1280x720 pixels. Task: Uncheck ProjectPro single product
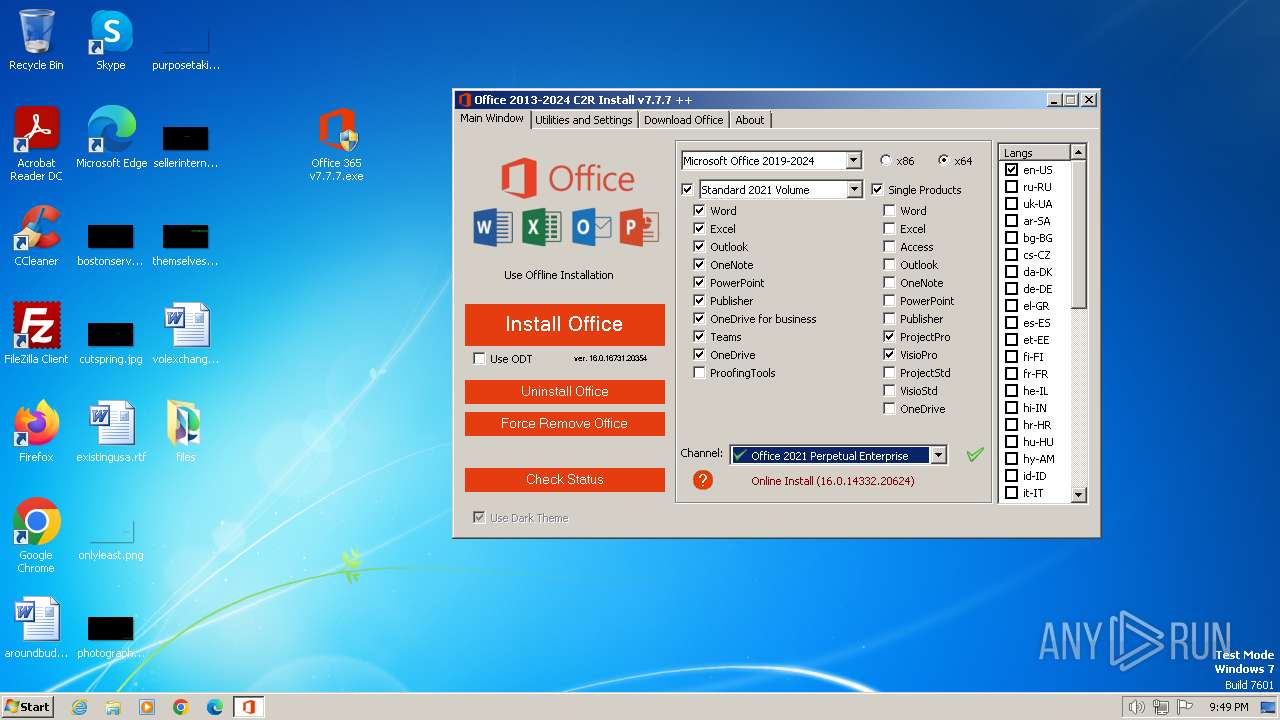[x=889, y=337]
